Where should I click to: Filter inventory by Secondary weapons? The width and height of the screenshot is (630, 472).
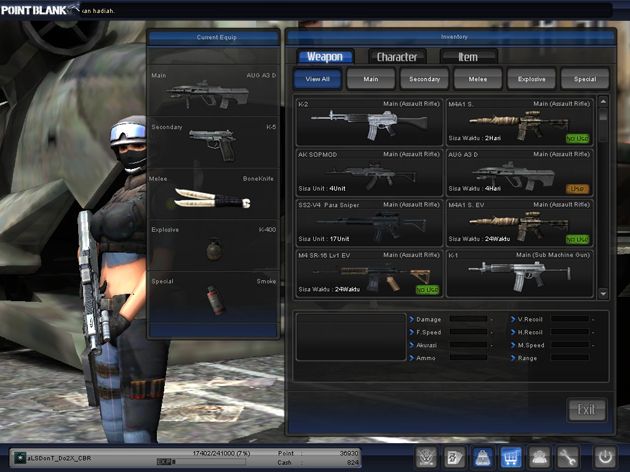(424, 79)
